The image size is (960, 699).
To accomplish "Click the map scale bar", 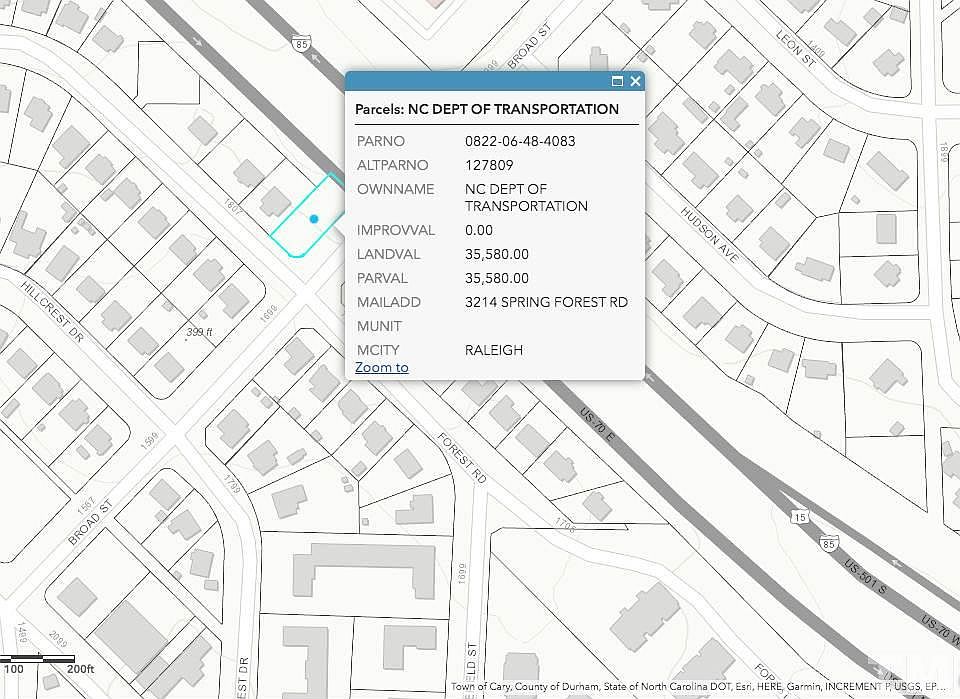I will click(38, 659).
